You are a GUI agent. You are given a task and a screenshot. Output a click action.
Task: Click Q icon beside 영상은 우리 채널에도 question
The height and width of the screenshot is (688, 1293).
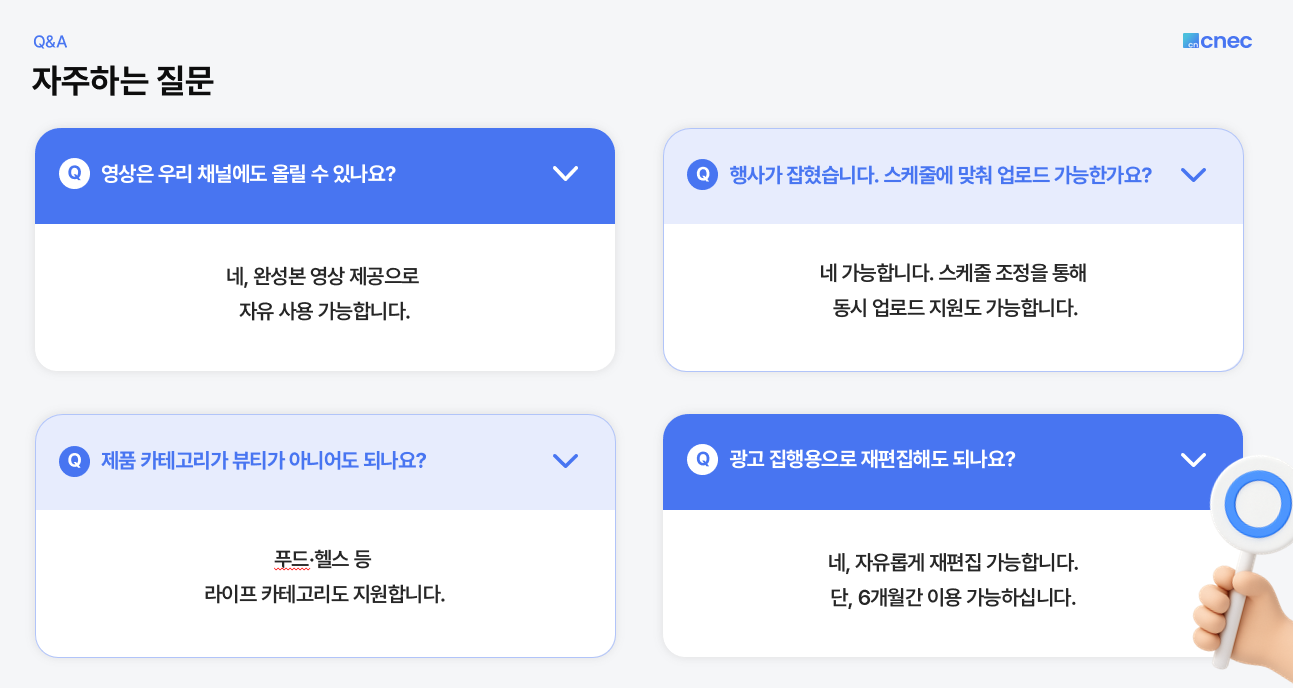[75, 173]
